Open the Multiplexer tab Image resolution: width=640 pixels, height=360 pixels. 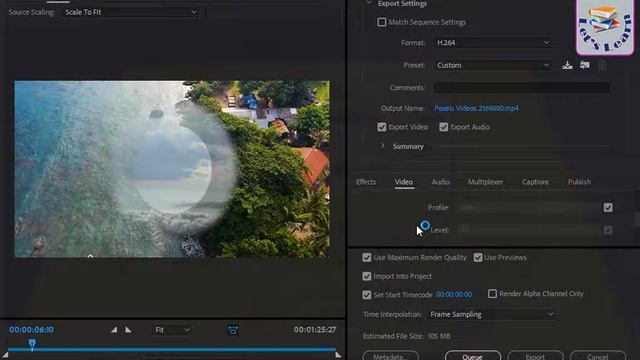485,182
